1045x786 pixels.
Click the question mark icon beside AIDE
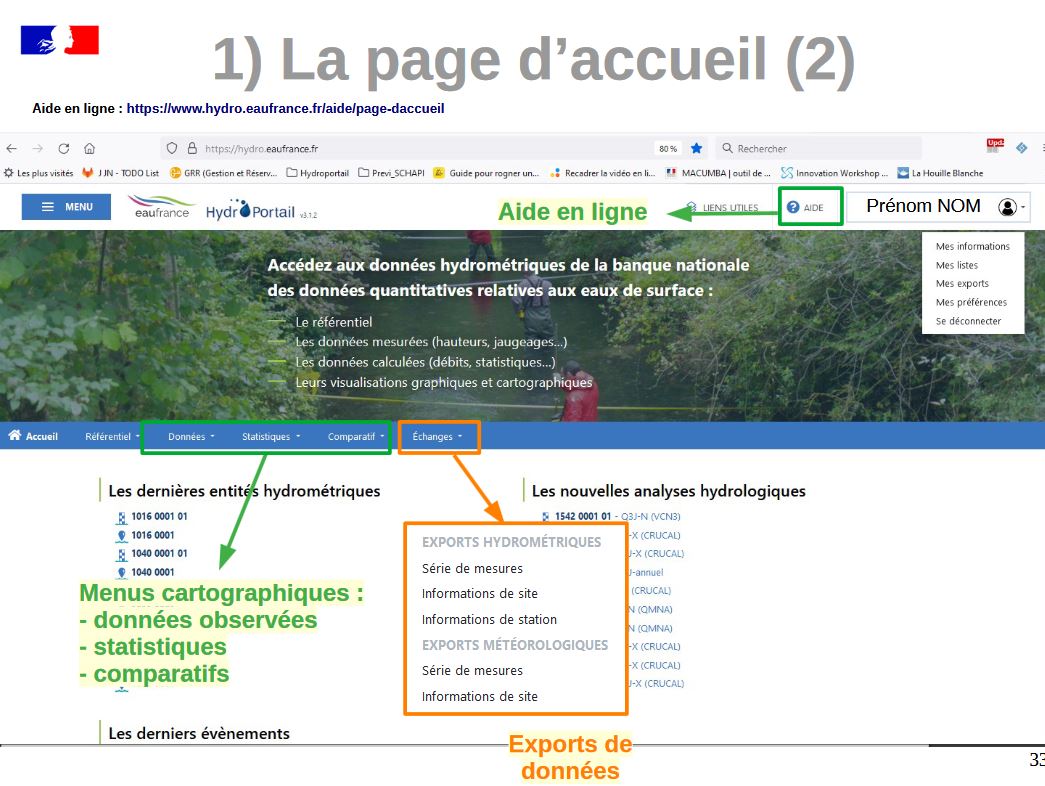coord(792,207)
